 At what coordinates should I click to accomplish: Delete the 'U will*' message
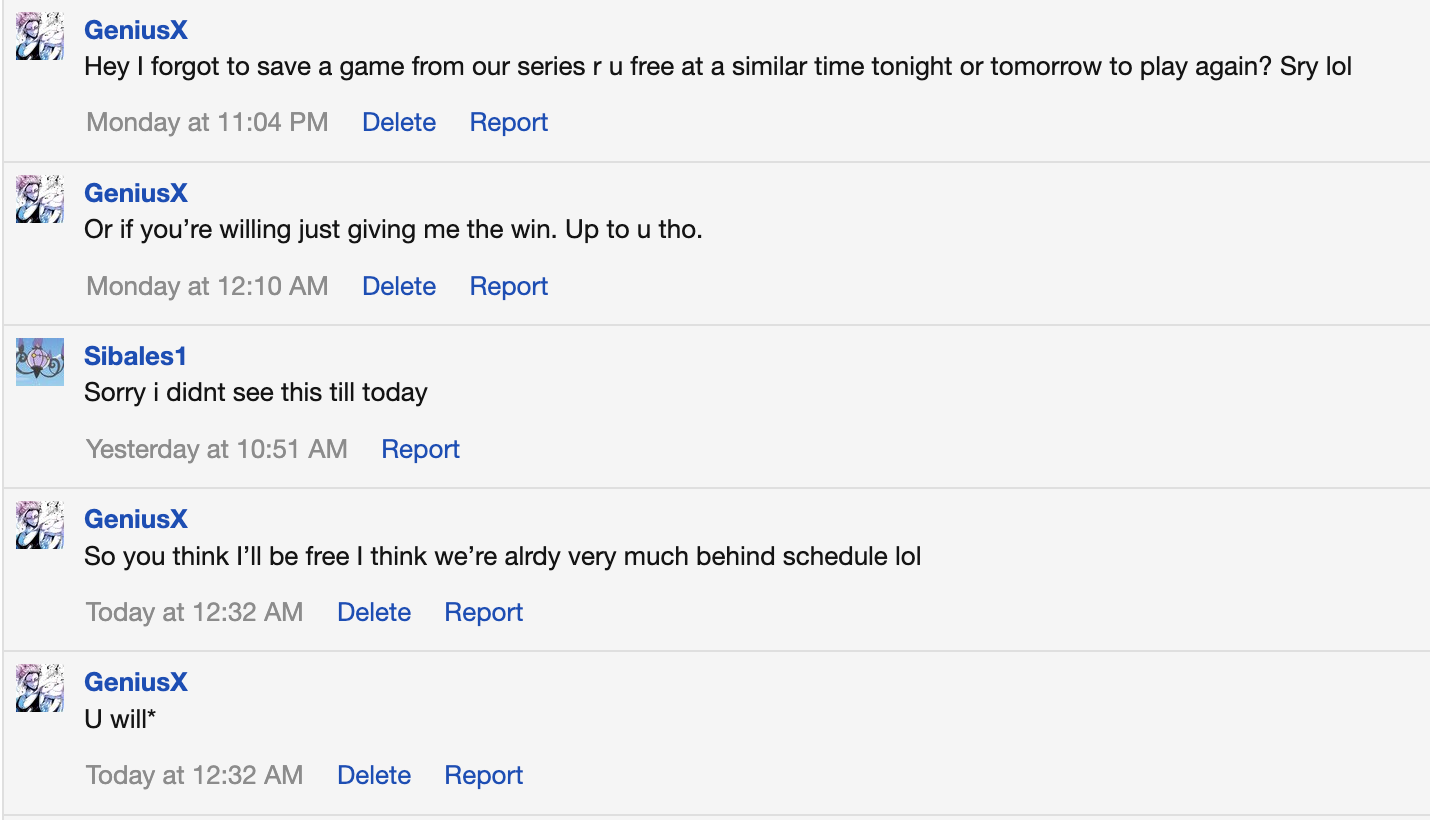[374, 775]
